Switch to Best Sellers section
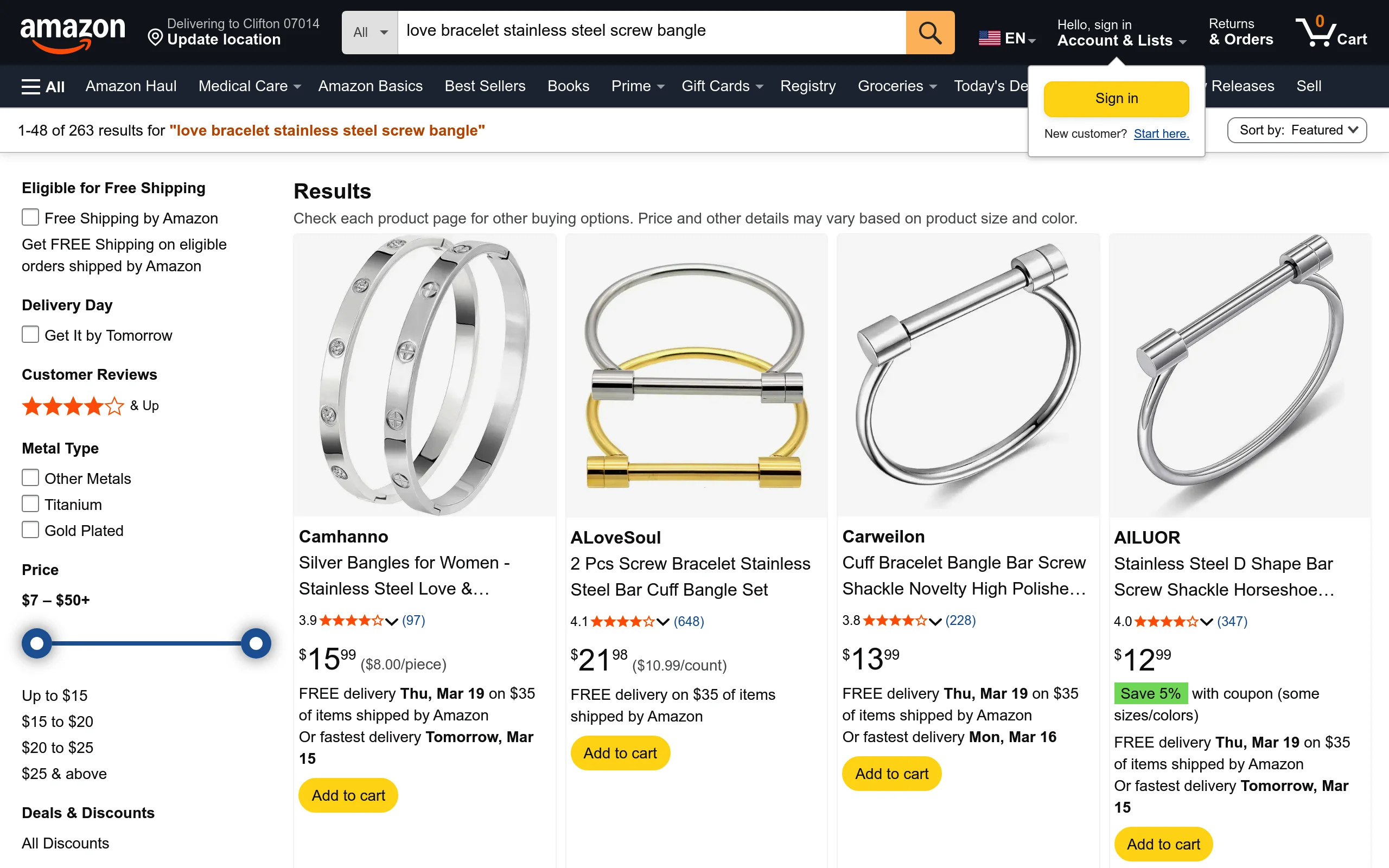 pos(485,86)
